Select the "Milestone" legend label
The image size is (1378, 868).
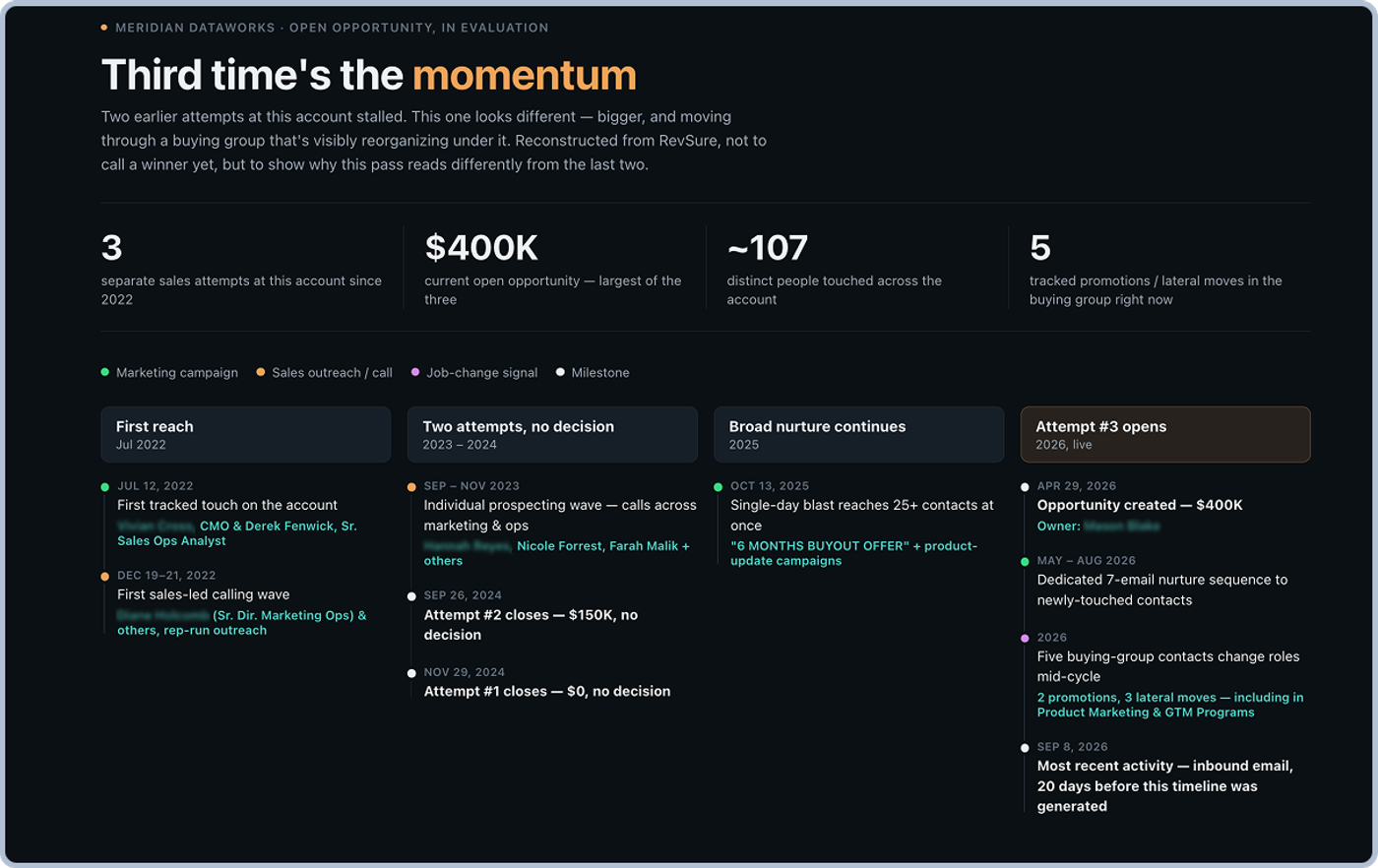(600, 373)
